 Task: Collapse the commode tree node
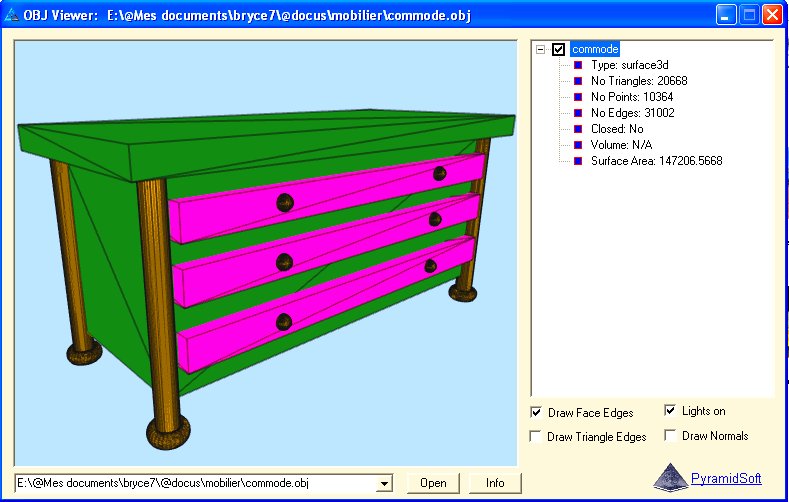coord(540,49)
